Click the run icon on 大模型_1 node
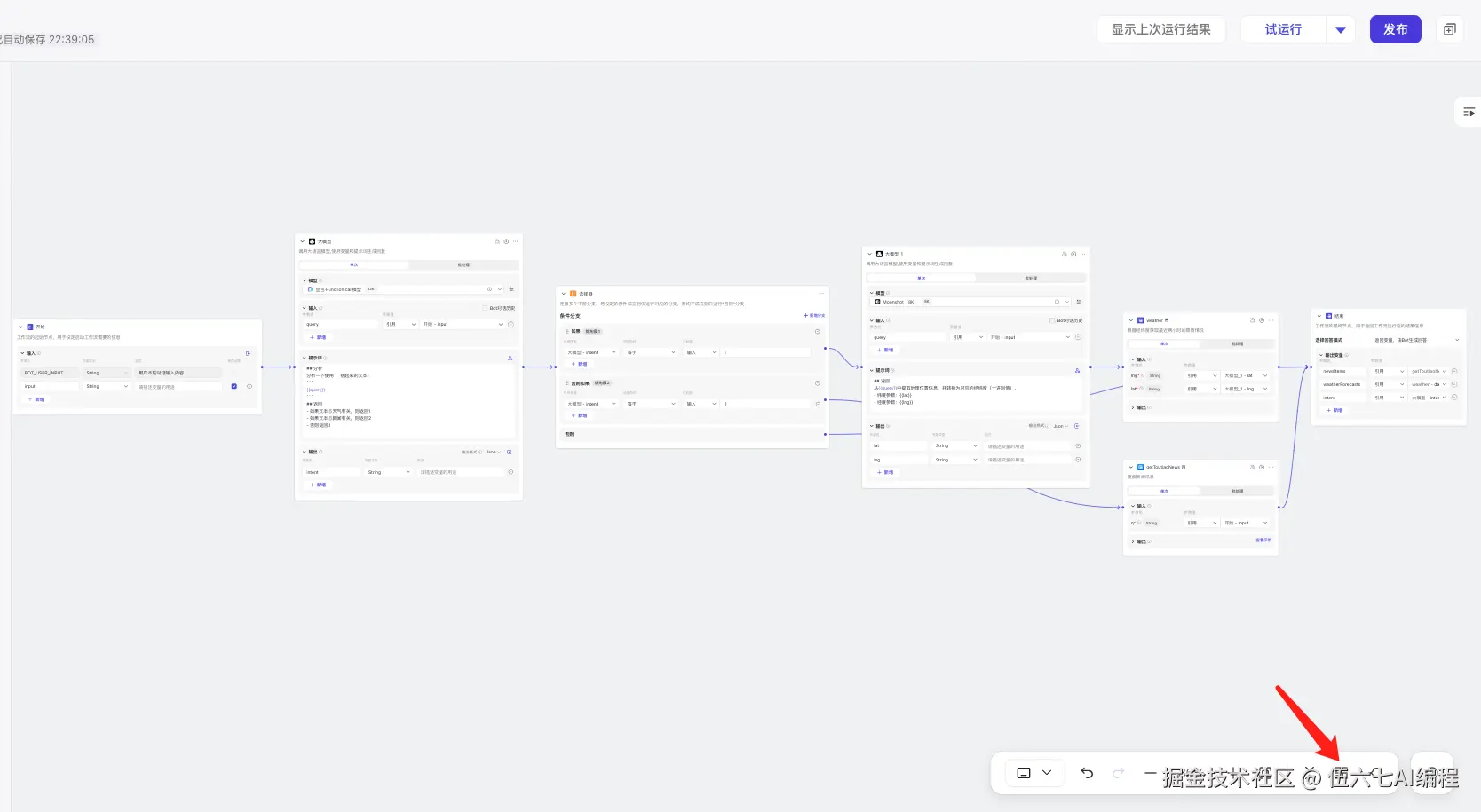Screen dimensions: 1481x812 (x=1073, y=254)
